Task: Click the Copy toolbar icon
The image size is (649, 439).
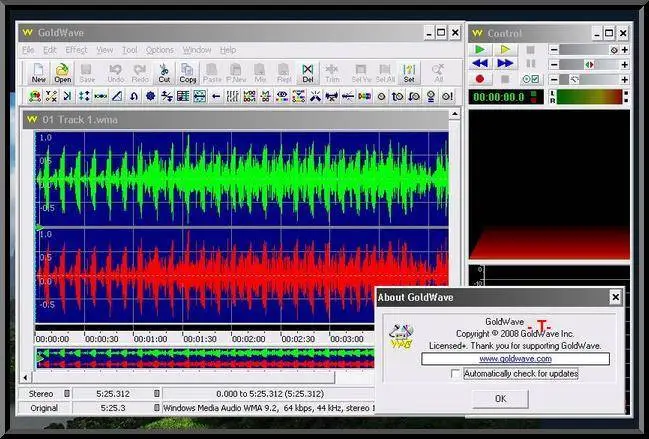Action: (x=187, y=73)
